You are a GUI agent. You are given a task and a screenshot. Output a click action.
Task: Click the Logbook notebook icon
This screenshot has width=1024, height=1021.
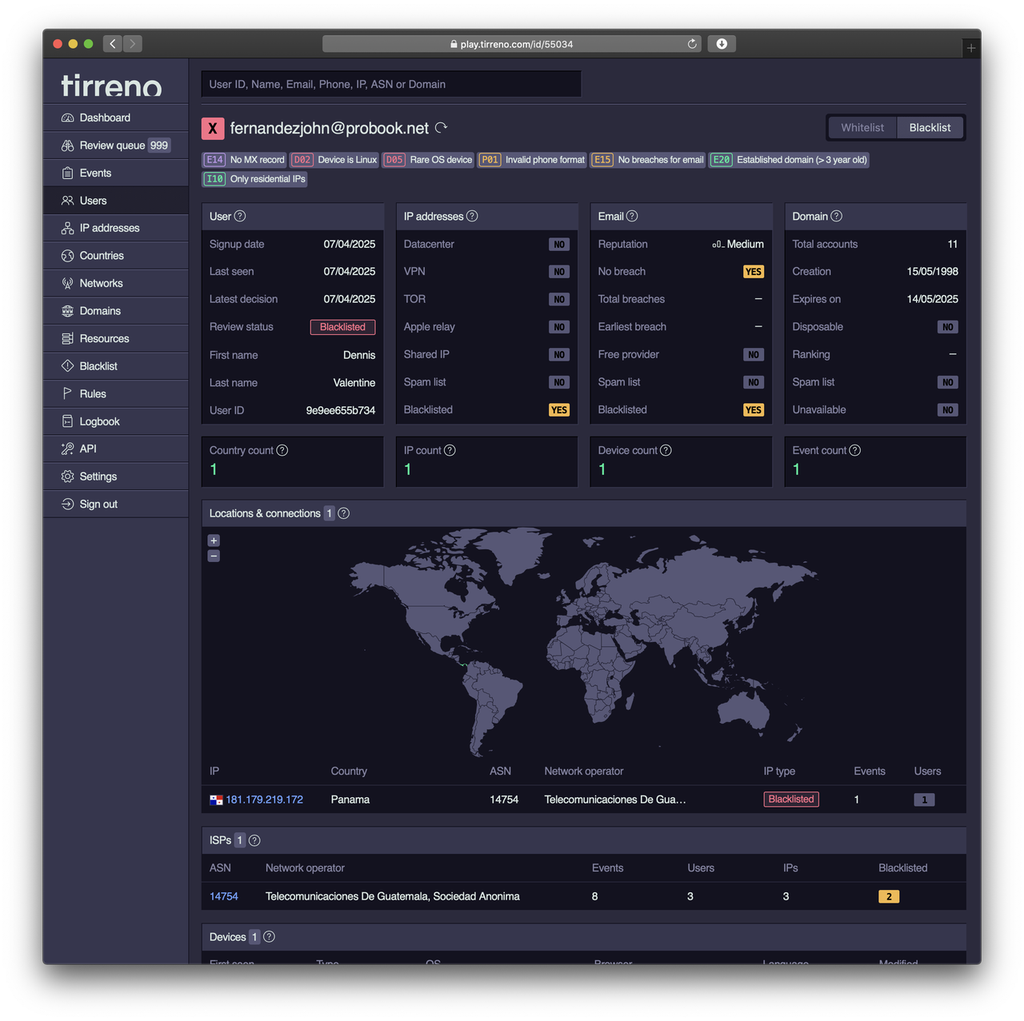click(67, 421)
